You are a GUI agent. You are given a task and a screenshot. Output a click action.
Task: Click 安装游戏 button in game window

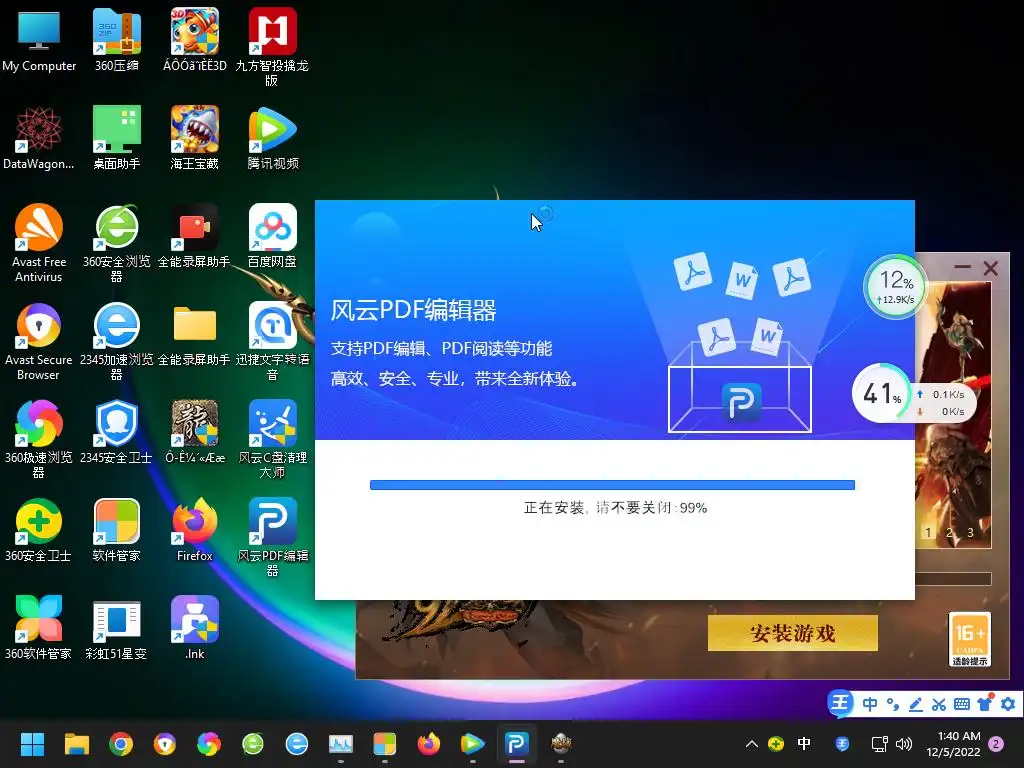(x=792, y=633)
